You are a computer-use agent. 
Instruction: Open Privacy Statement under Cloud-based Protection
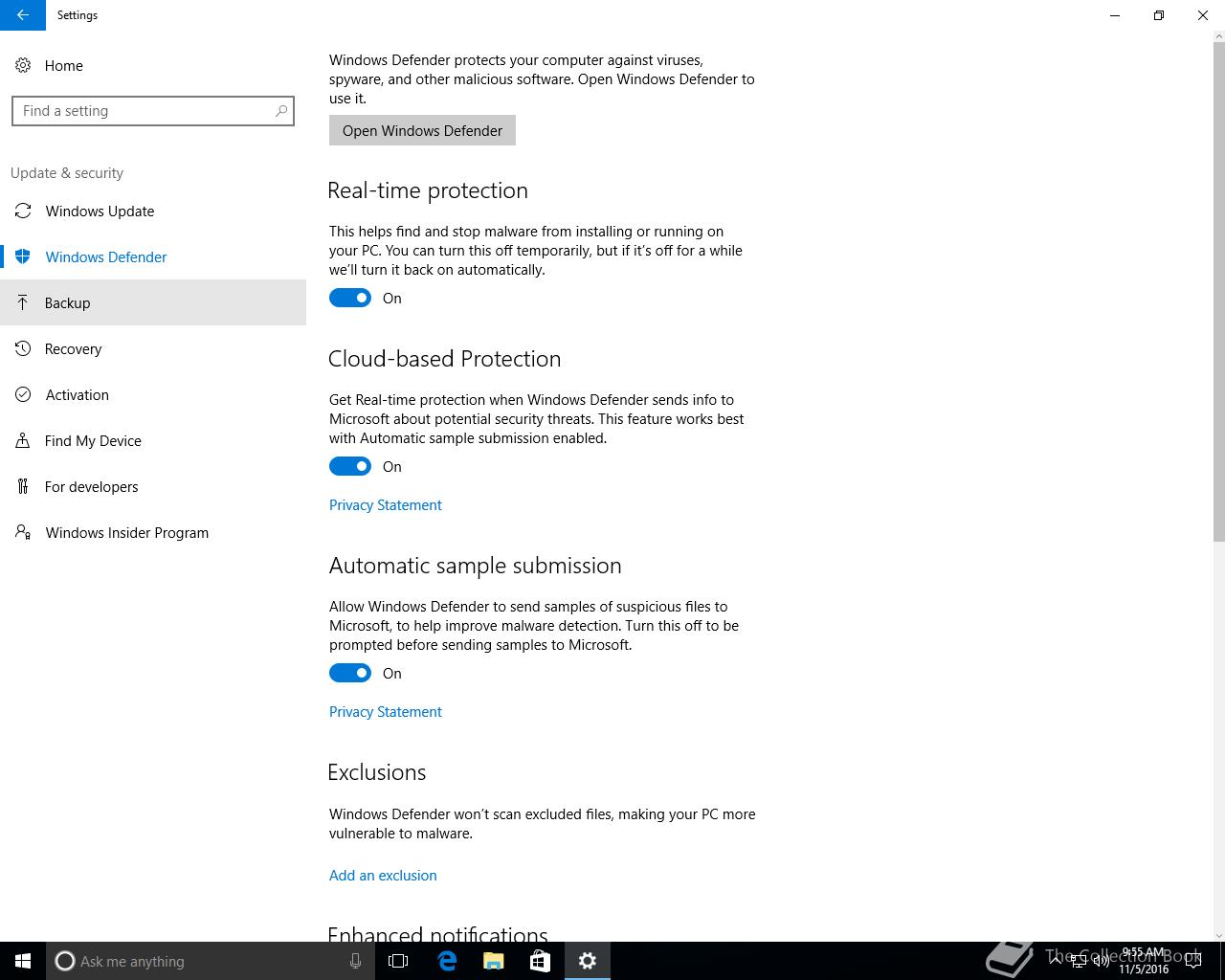click(386, 505)
